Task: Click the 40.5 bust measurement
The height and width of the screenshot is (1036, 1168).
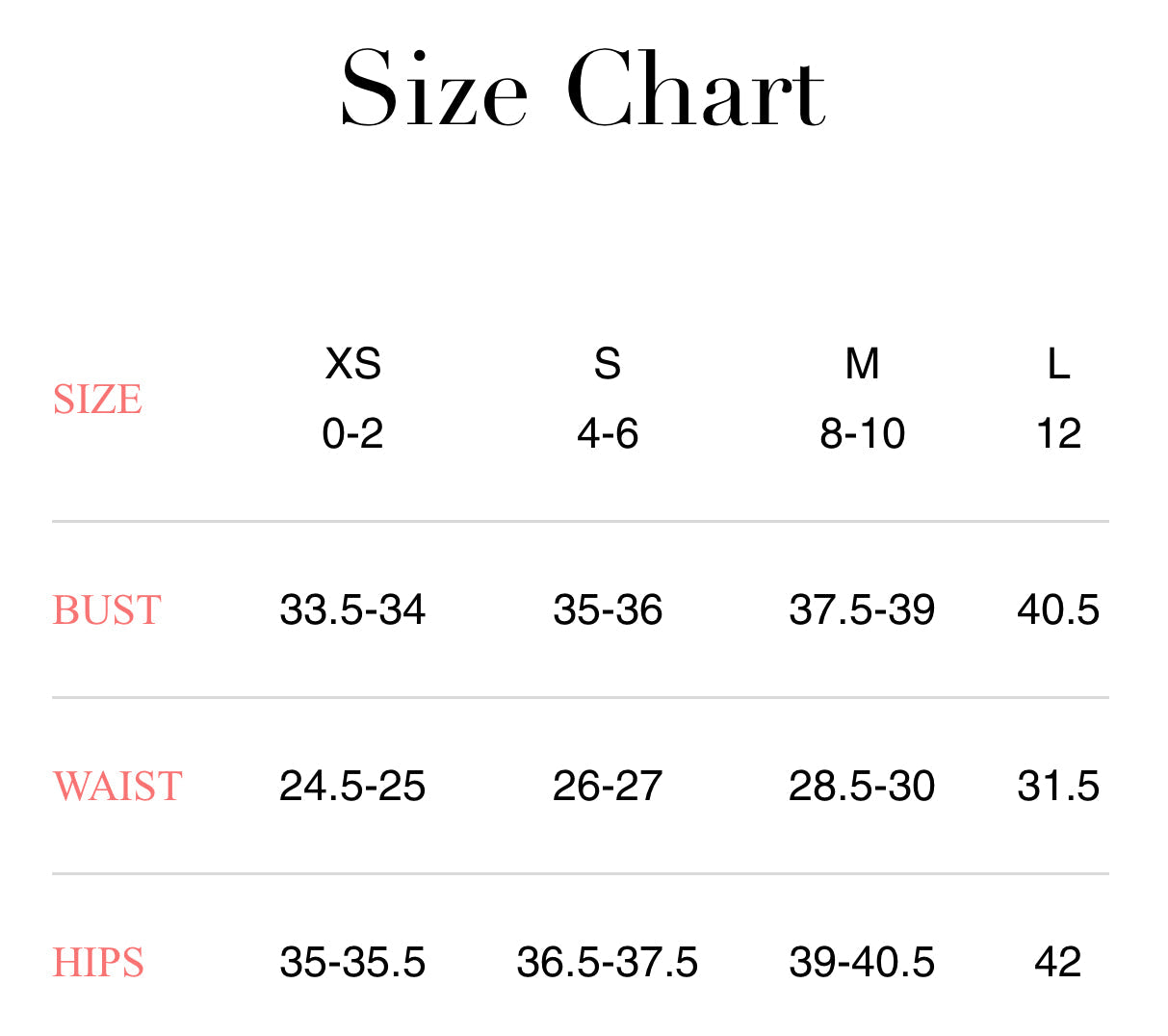Action: tap(1058, 610)
